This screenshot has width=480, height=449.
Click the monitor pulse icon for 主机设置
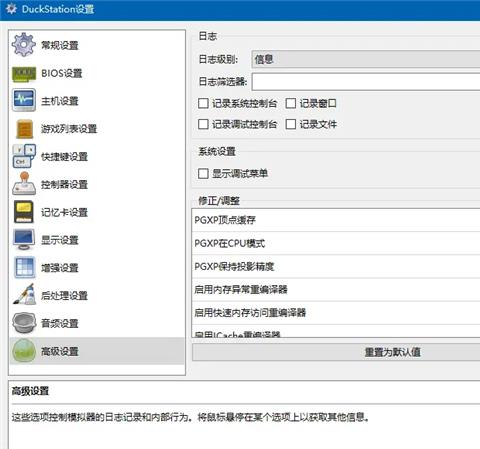(24, 100)
